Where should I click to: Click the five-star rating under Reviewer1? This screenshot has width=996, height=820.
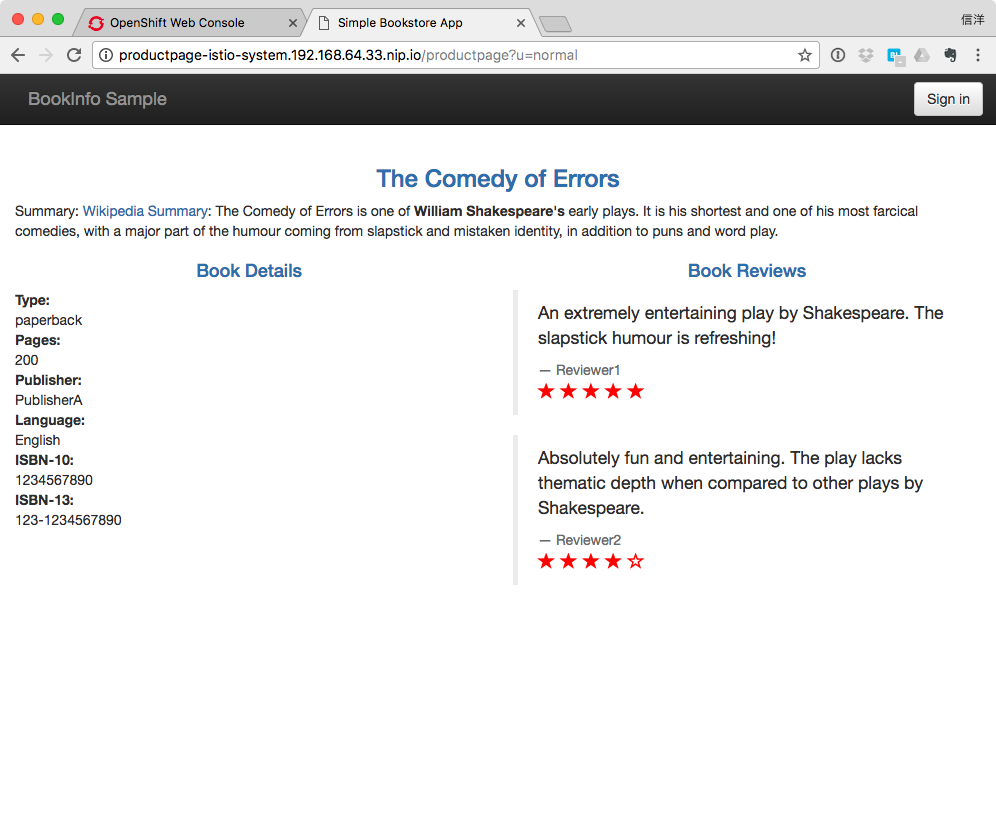pyautogui.click(x=591, y=391)
